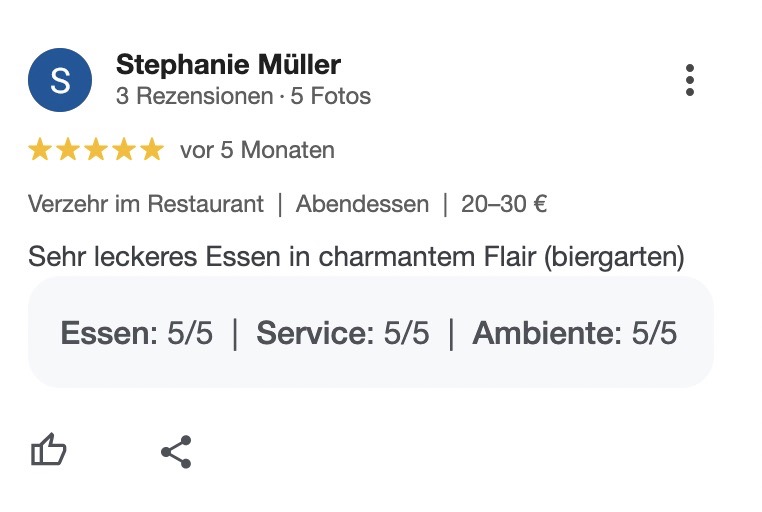Click the second yellow rating star
The image size is (762, 512).
pos(68,149)
